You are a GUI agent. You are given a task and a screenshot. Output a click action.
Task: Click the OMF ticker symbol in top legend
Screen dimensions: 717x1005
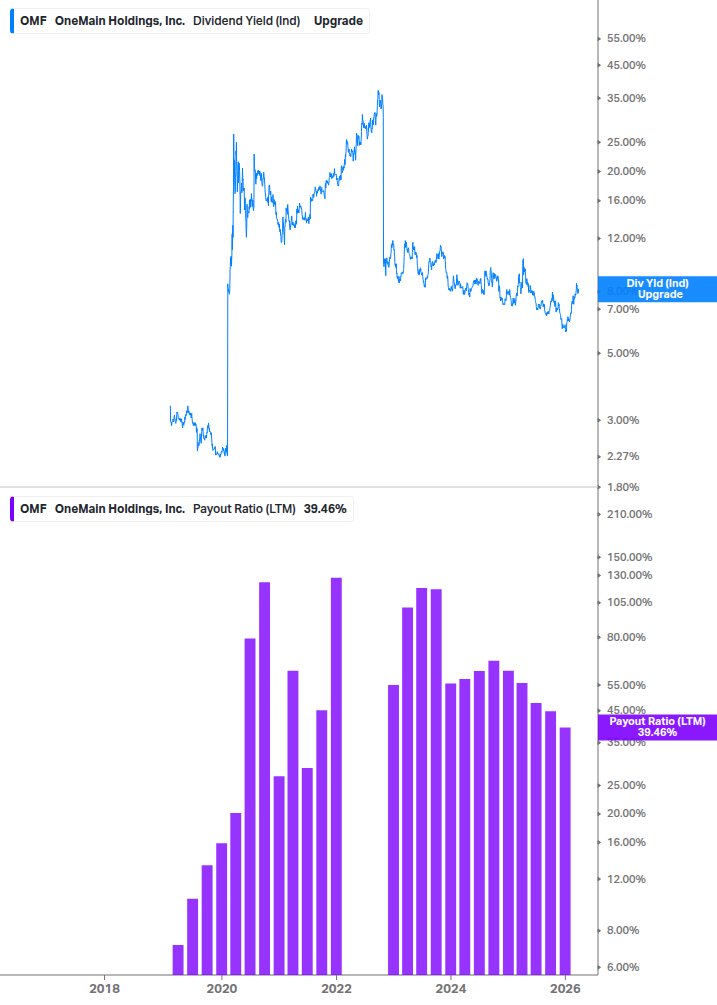30,20
